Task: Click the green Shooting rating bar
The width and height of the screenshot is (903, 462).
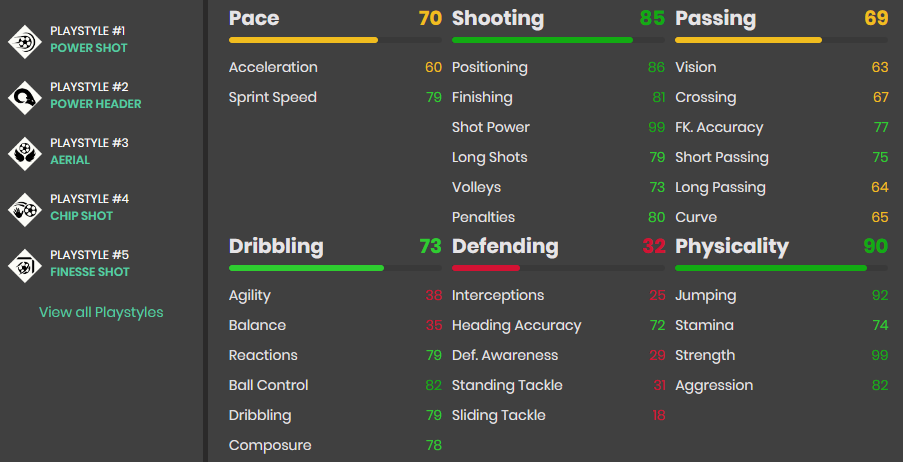Action: [558, 40]
